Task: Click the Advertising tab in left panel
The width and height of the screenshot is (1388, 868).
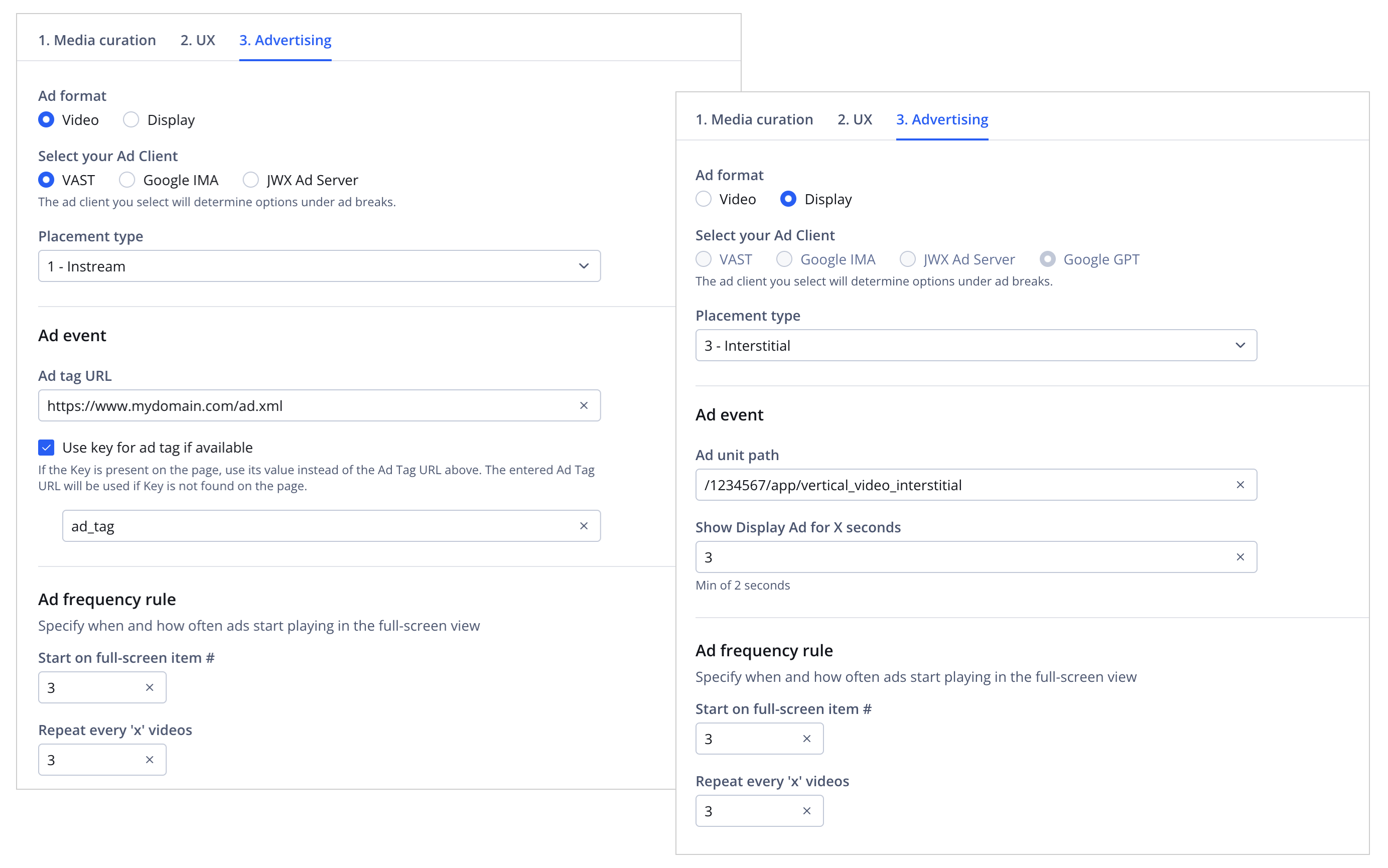Action: point(285,40)
